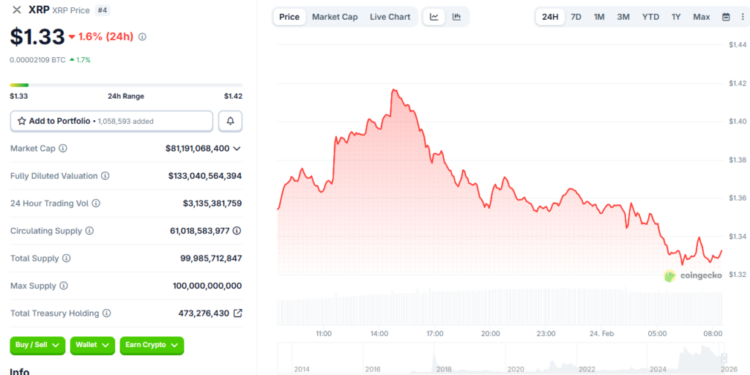750x375 pixels.
Task: Click the Info section heading
Action: (20, 371)
